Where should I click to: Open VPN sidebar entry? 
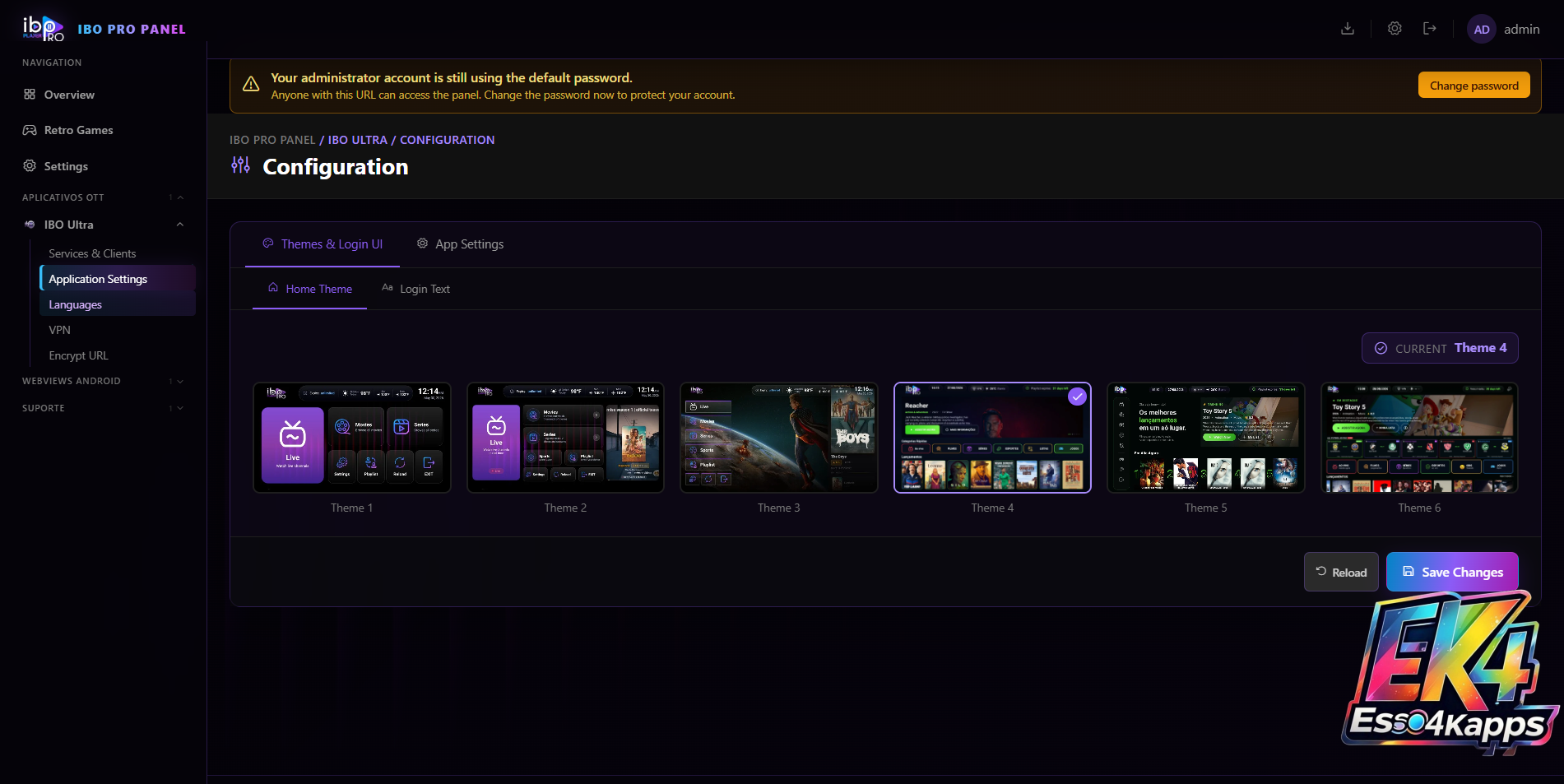(x=118, y=330)
